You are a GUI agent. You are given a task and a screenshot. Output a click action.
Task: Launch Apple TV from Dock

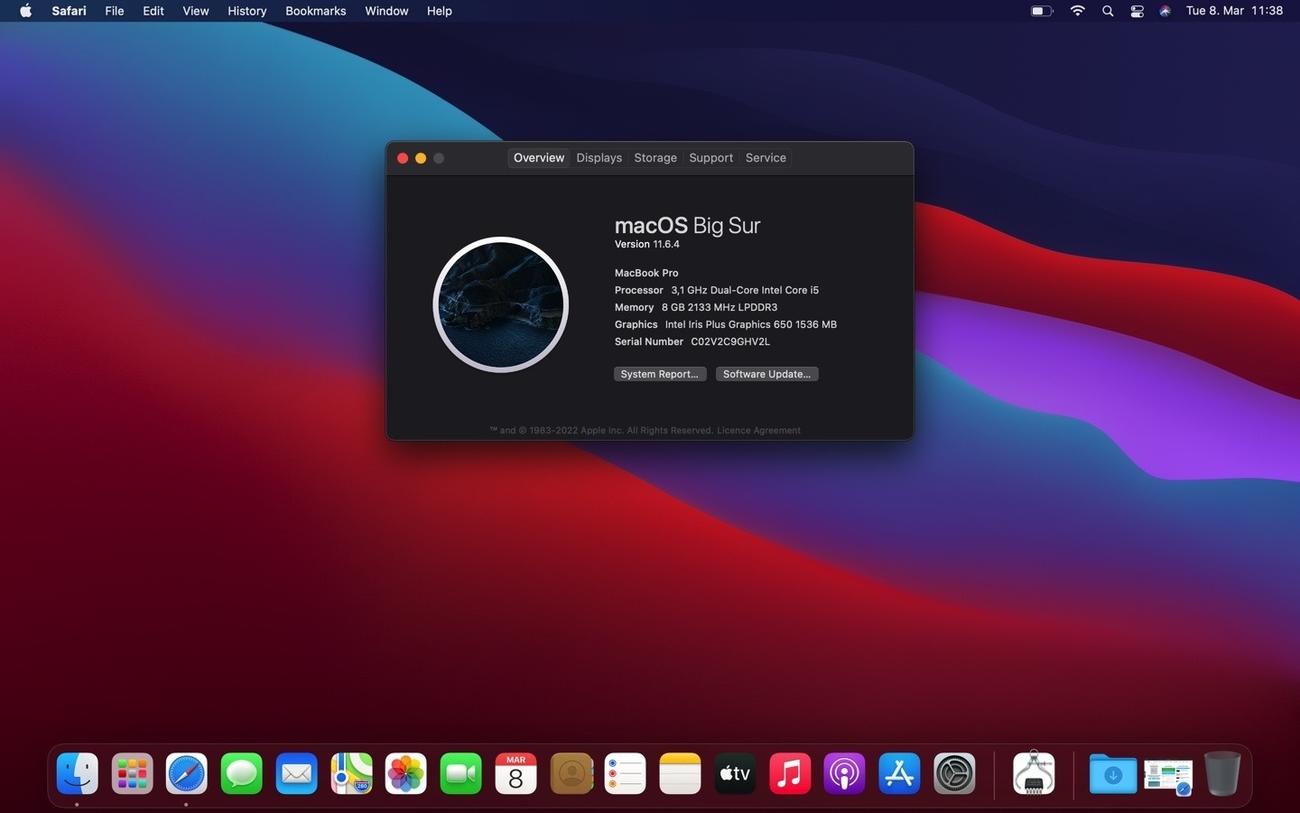point(735,774)
